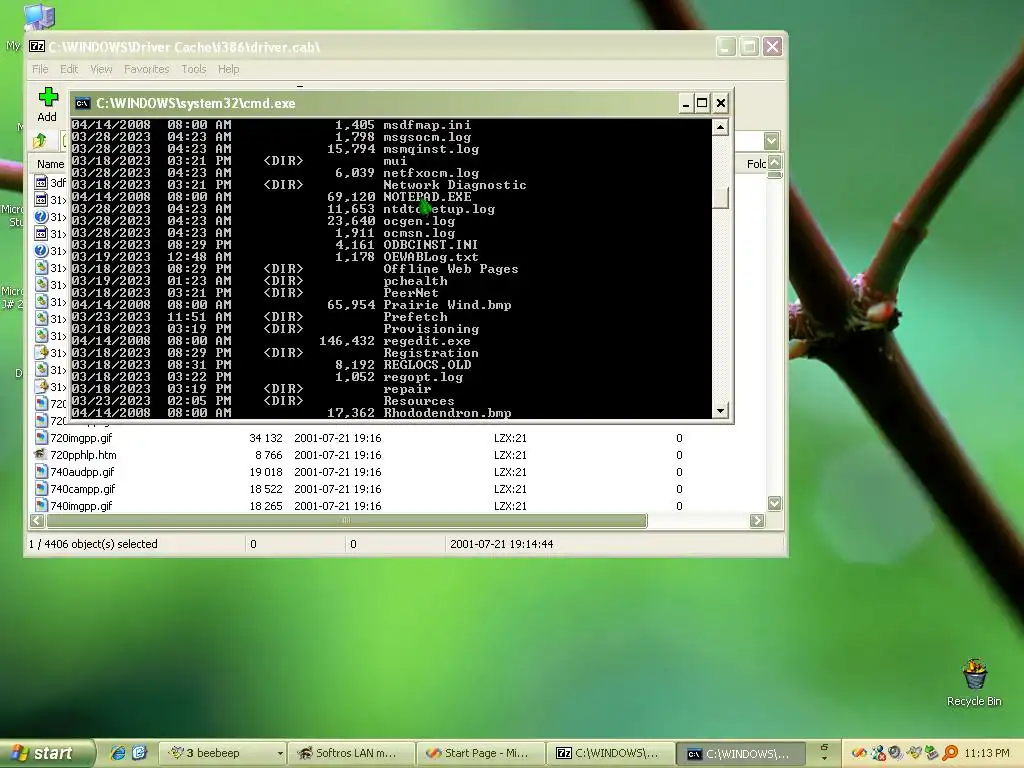1024x768 pixels.
Task: Open the Recycle Bin
Action: pos(974,675)
